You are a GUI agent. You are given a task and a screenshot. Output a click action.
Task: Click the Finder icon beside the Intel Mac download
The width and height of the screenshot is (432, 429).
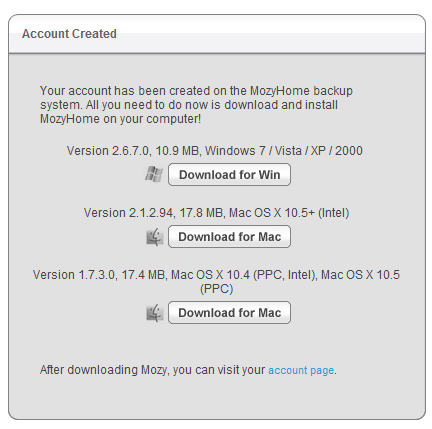[155, 237]
